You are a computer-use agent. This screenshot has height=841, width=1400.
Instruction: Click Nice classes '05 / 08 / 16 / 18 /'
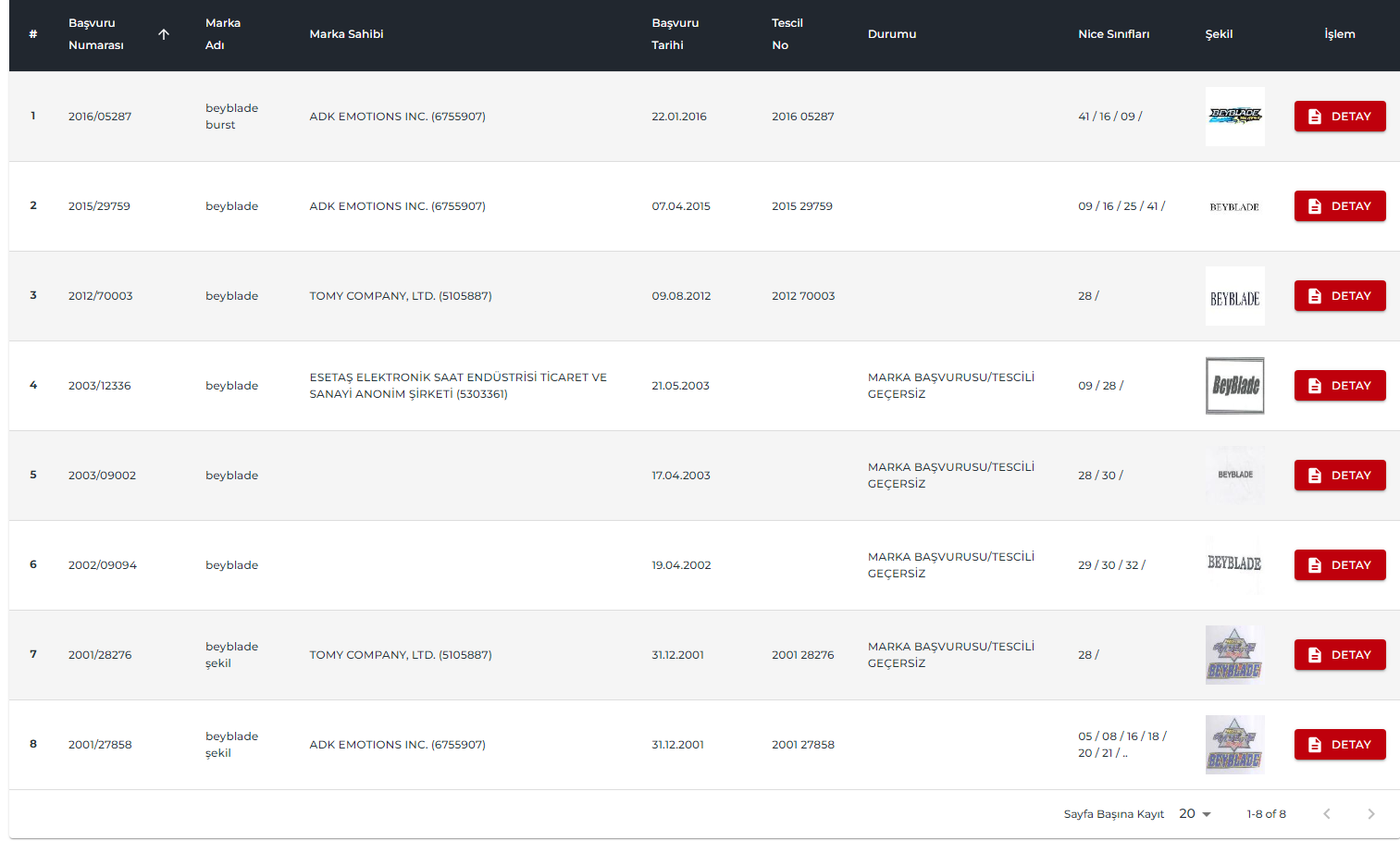1122,736
